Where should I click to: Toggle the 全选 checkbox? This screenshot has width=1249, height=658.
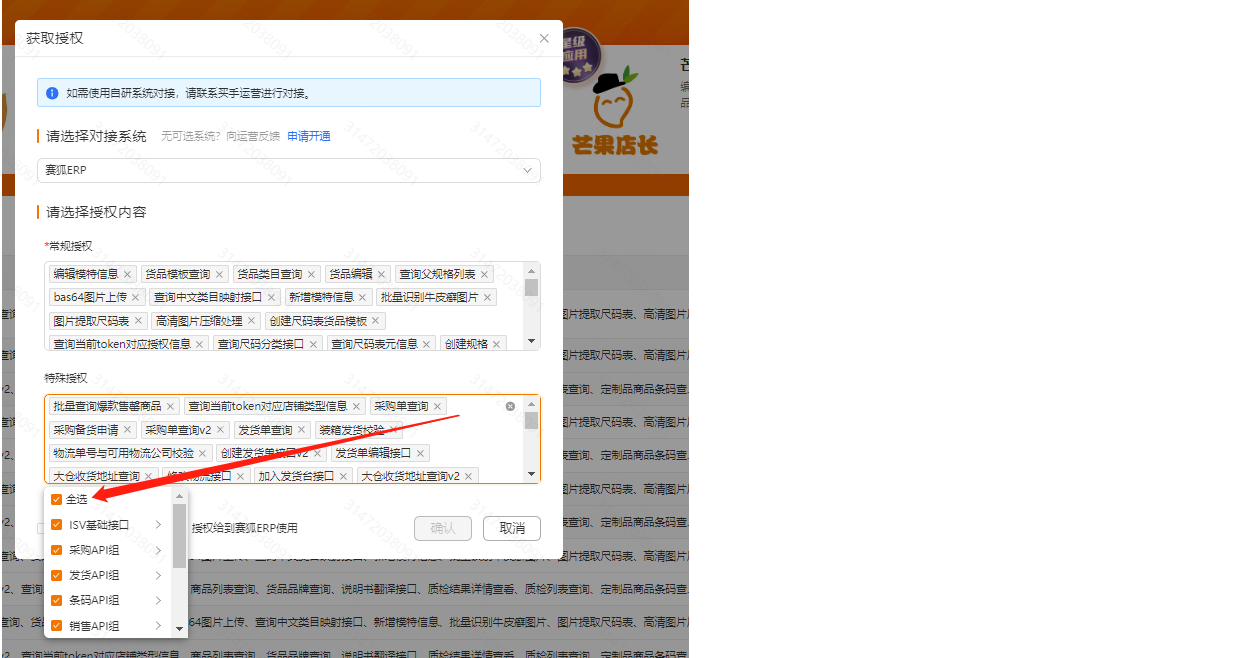tap(56, 499)
